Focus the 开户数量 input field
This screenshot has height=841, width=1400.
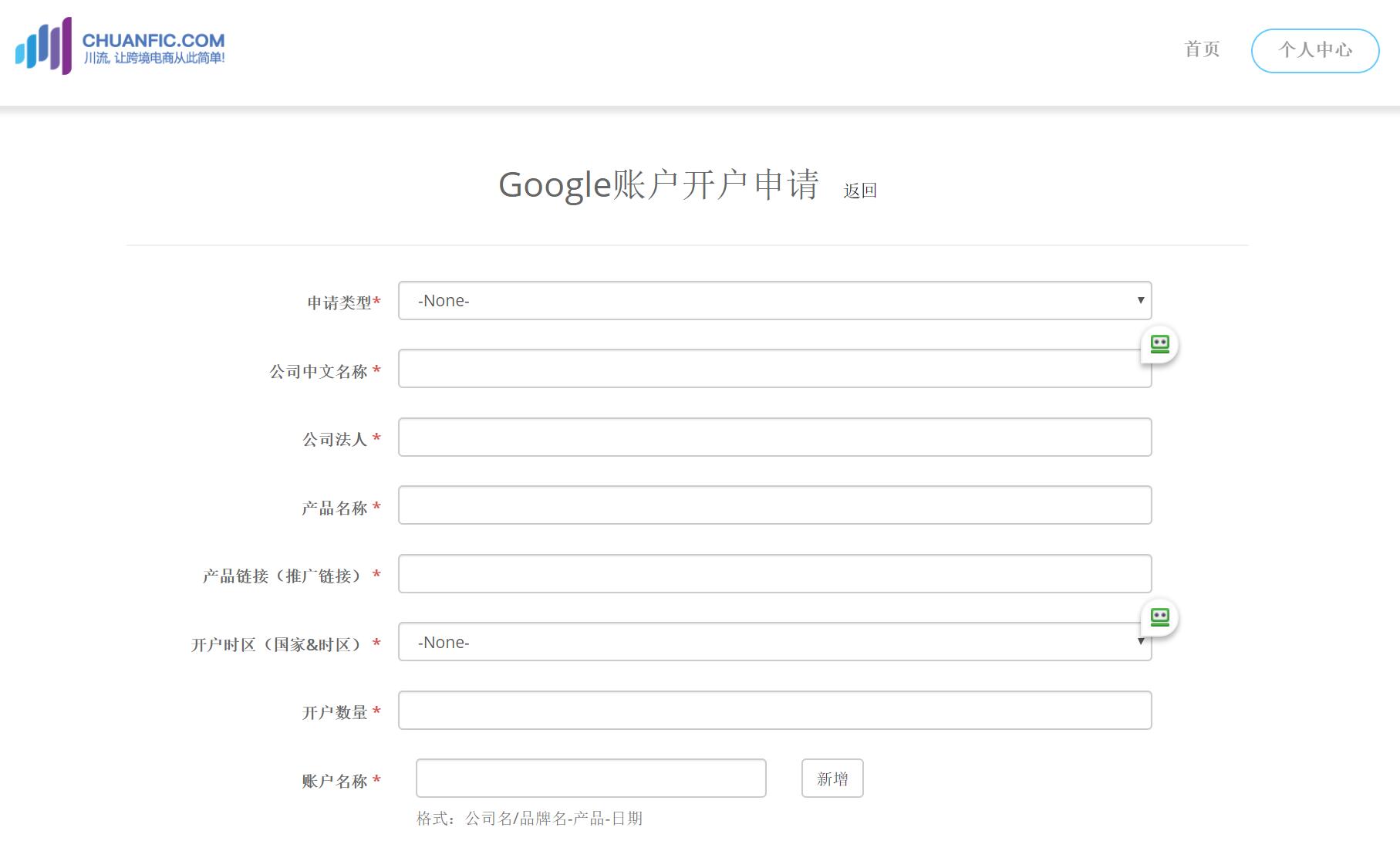click(x=774, y=711)
